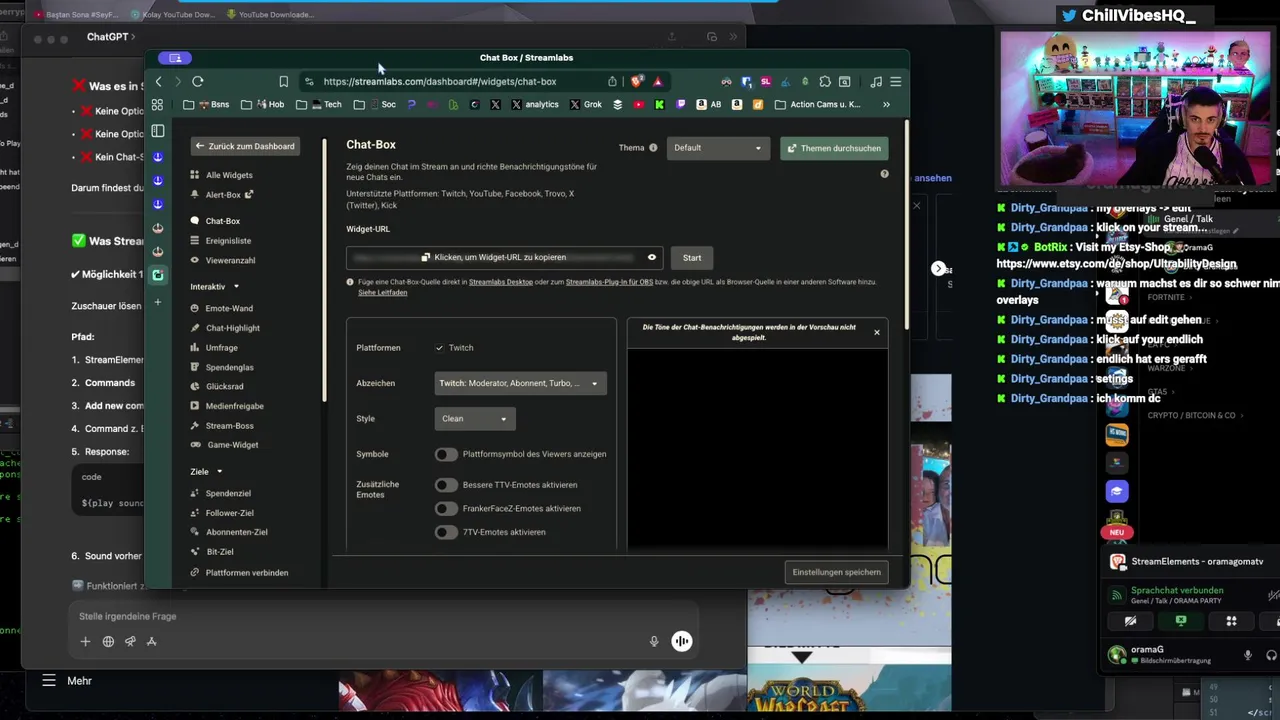Open the X analytics bookmark
This screenshot has height=720, width=1280.
coord(535,104)
